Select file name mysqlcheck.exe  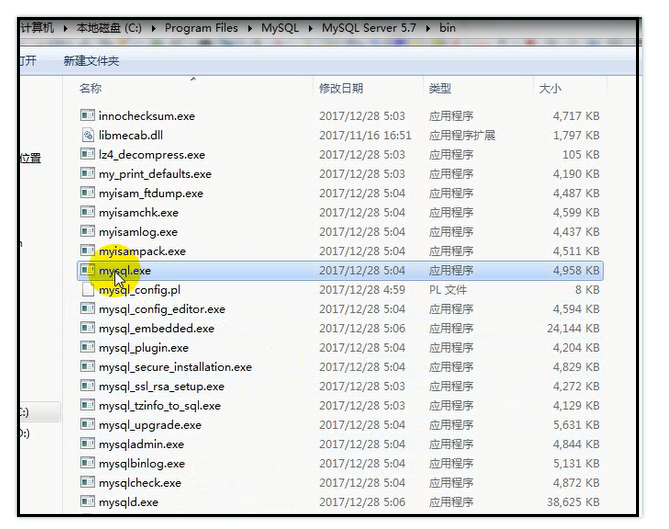140,482
